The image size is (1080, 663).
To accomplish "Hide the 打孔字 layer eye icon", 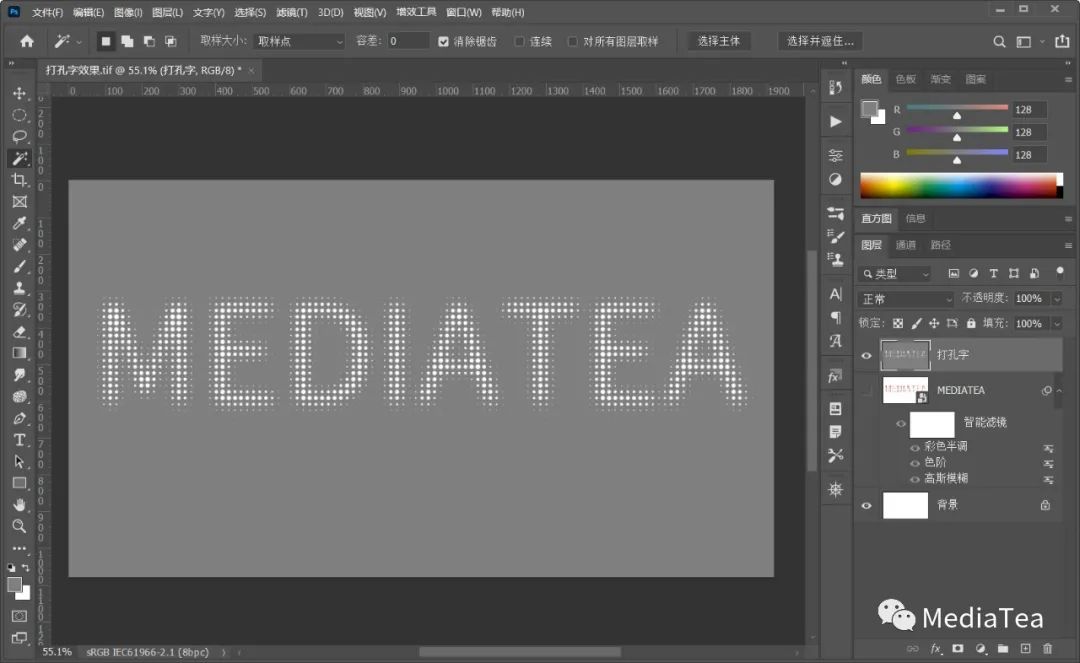I will click(x=866, y=355).
